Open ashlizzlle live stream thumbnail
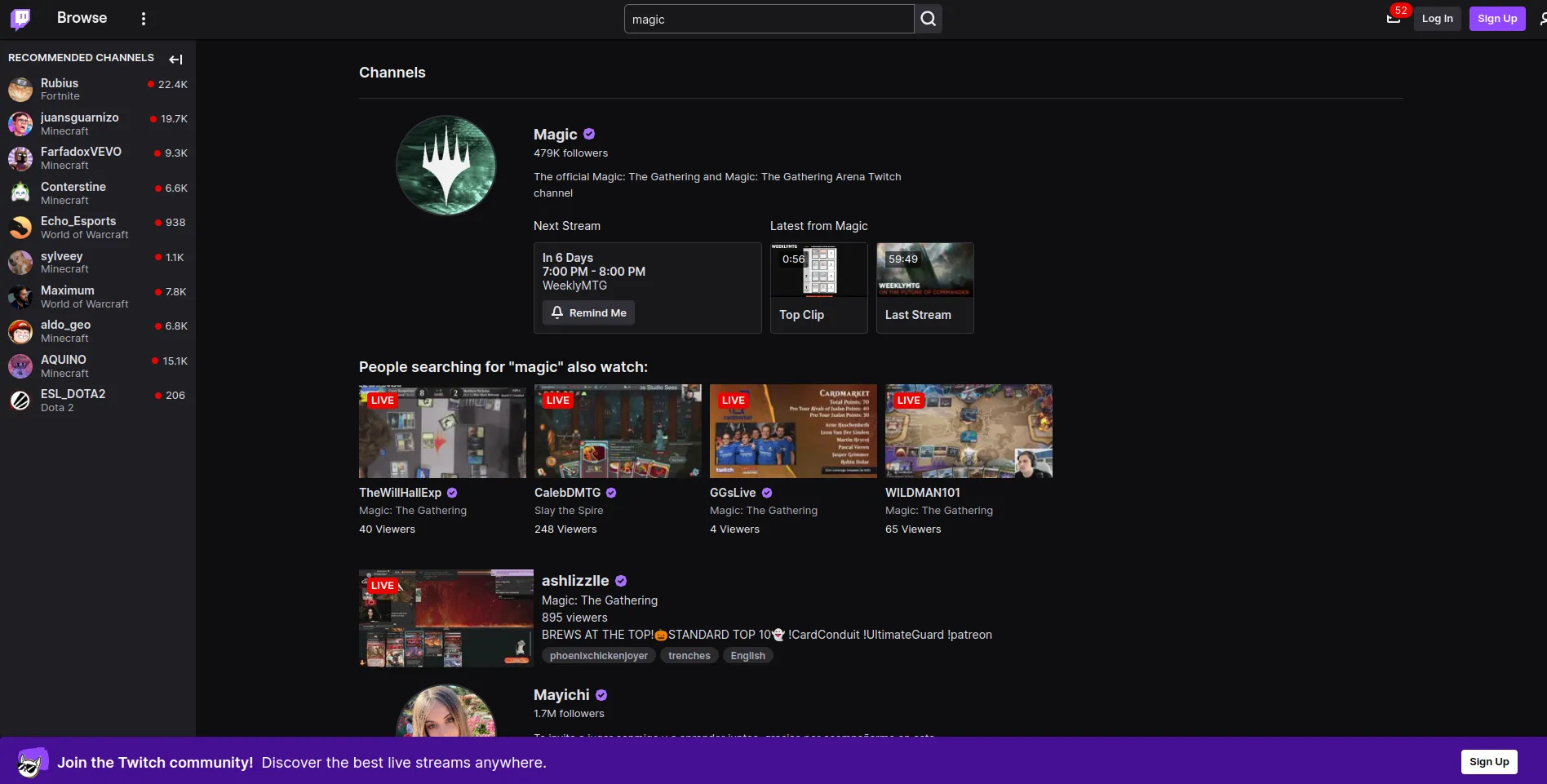Image resolution: width=1547 pixels, height=784 pixels. coord(446,618)
